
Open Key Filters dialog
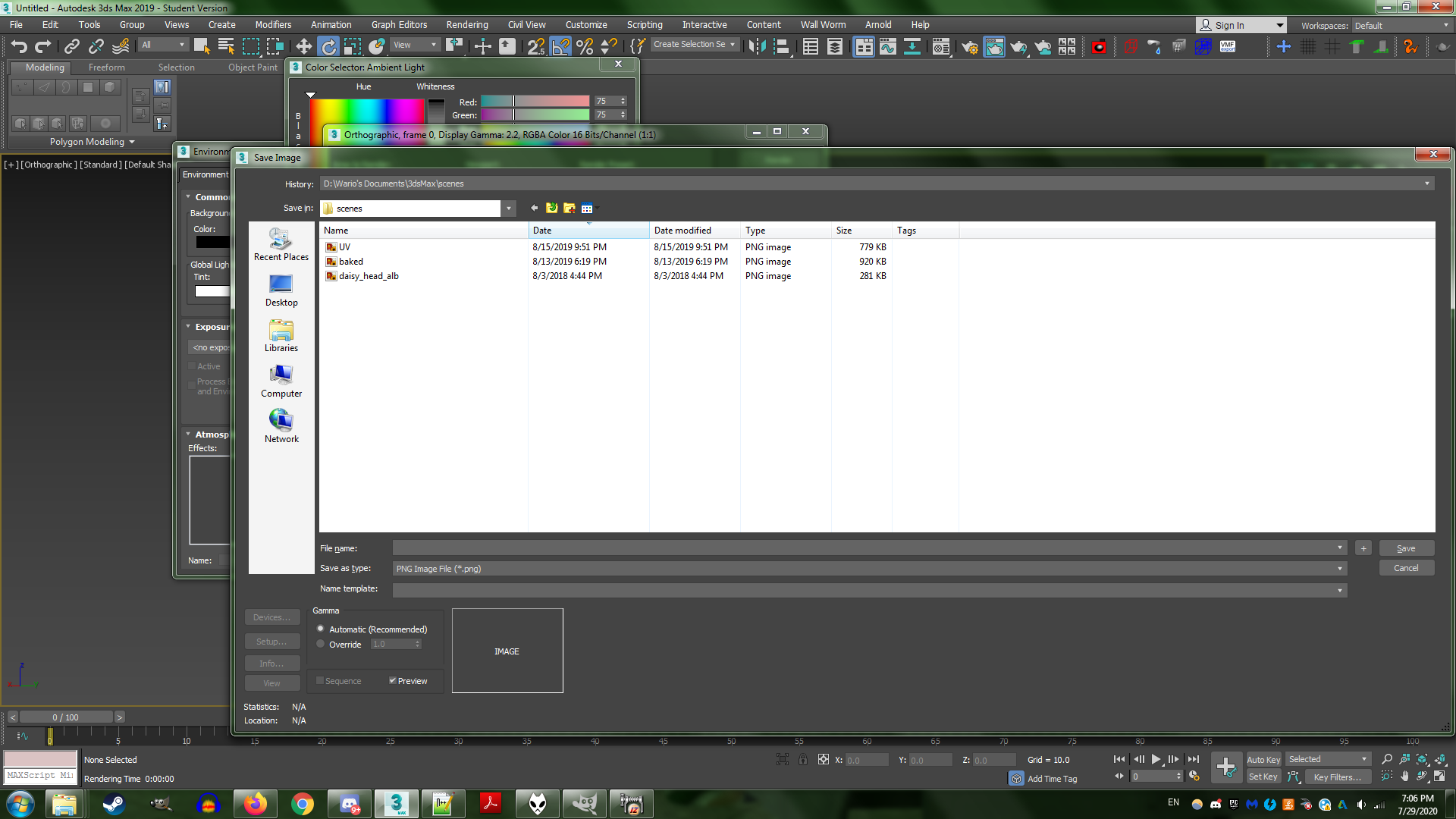click(1338, 777)
